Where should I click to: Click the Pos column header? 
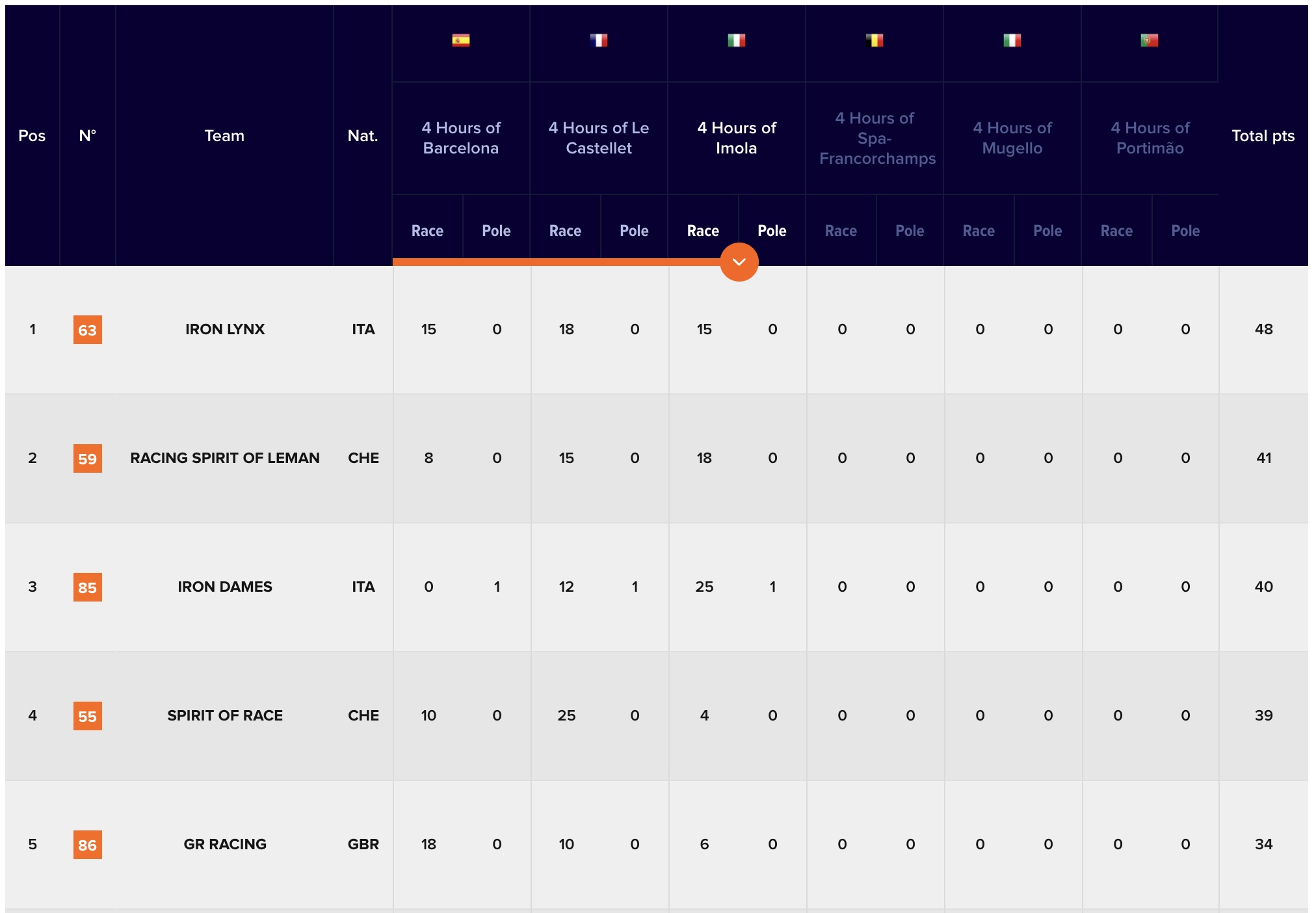coord(32,136)
